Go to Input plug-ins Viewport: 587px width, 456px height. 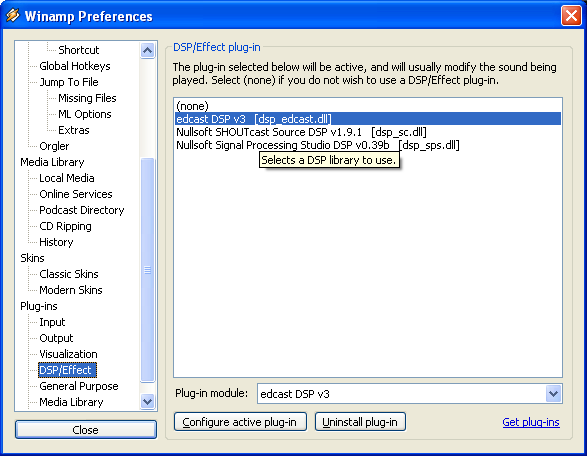(52, 322)
